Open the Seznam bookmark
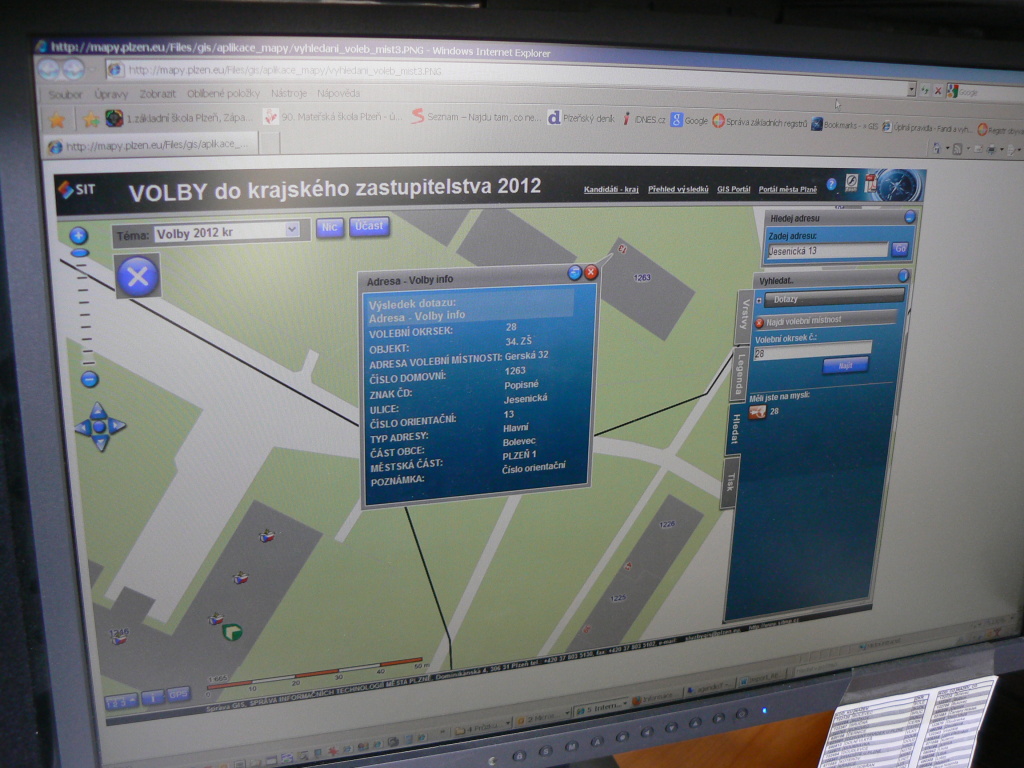Image resolution: width=1024 pixels, height=768 pixels. tap(476, 118)
